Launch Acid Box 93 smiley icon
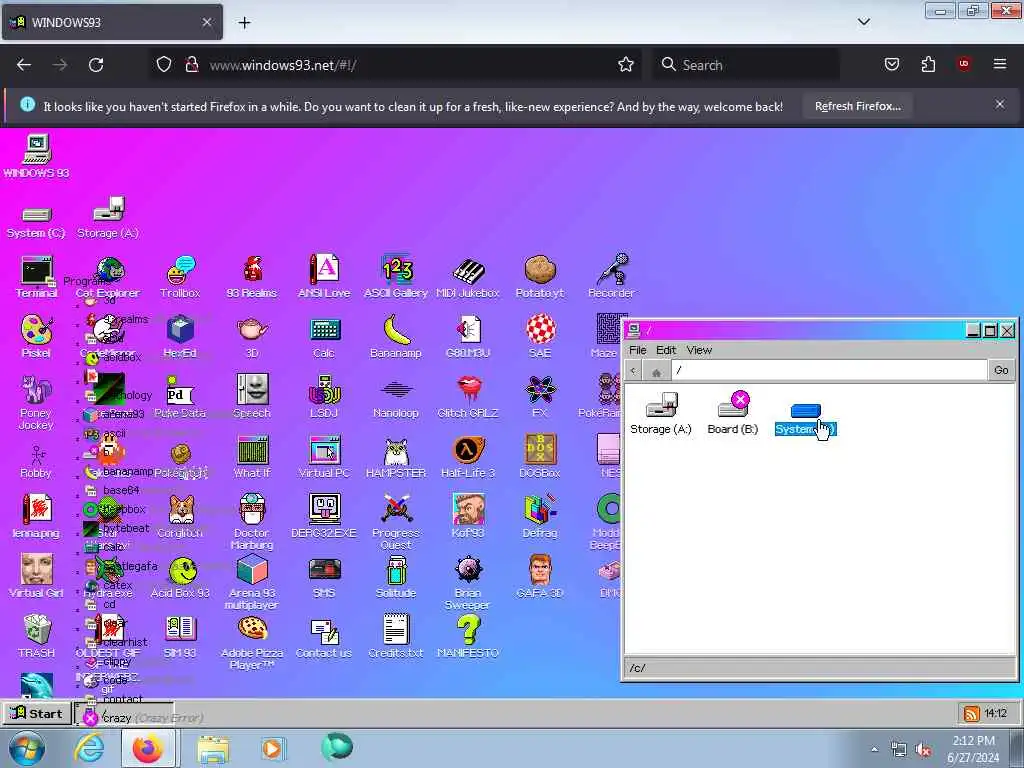Screen dimensions: 1024x768 [180, 577]
